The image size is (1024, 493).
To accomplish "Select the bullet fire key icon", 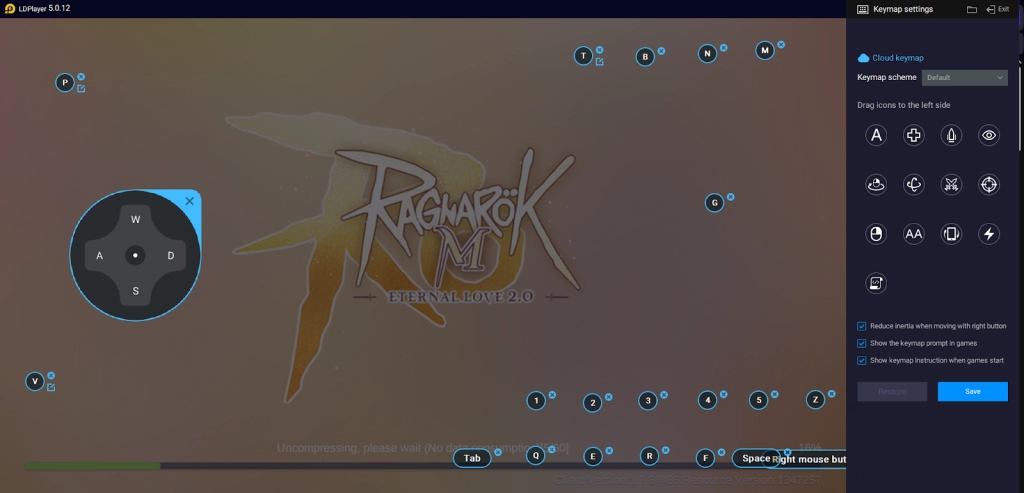I will point(951,136).
